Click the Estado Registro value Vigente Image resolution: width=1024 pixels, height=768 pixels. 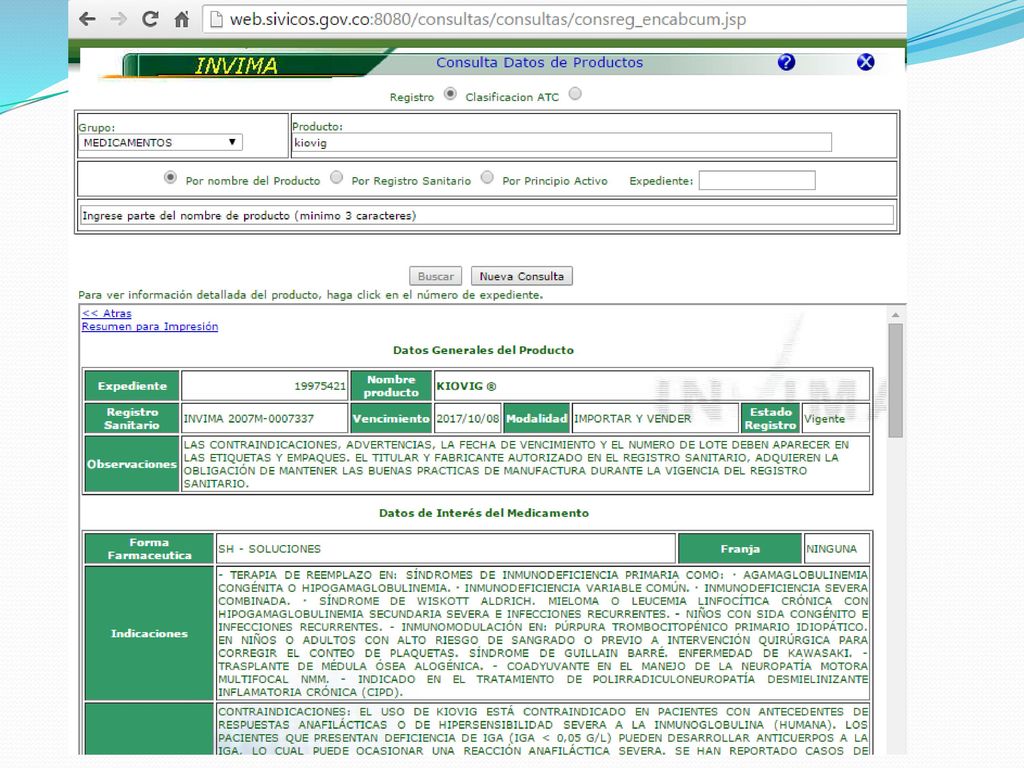[824, 419]
